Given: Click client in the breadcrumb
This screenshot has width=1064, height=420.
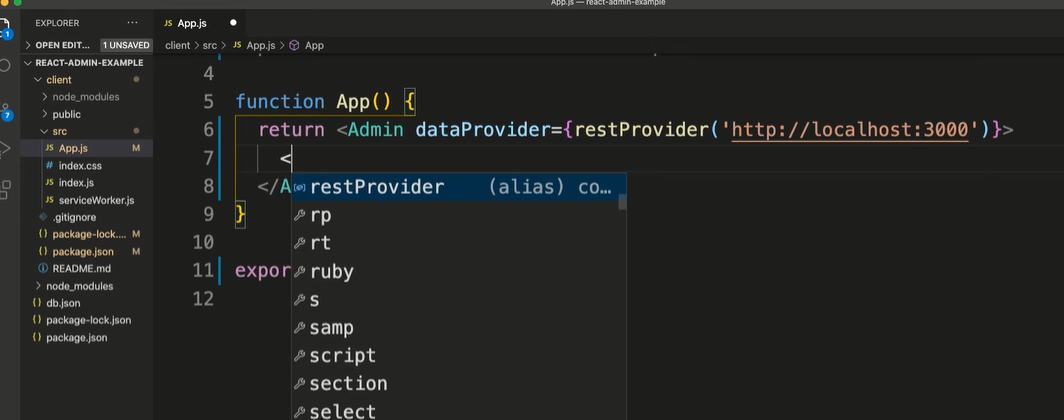Looking at the screenshot, I should [177, 45].
